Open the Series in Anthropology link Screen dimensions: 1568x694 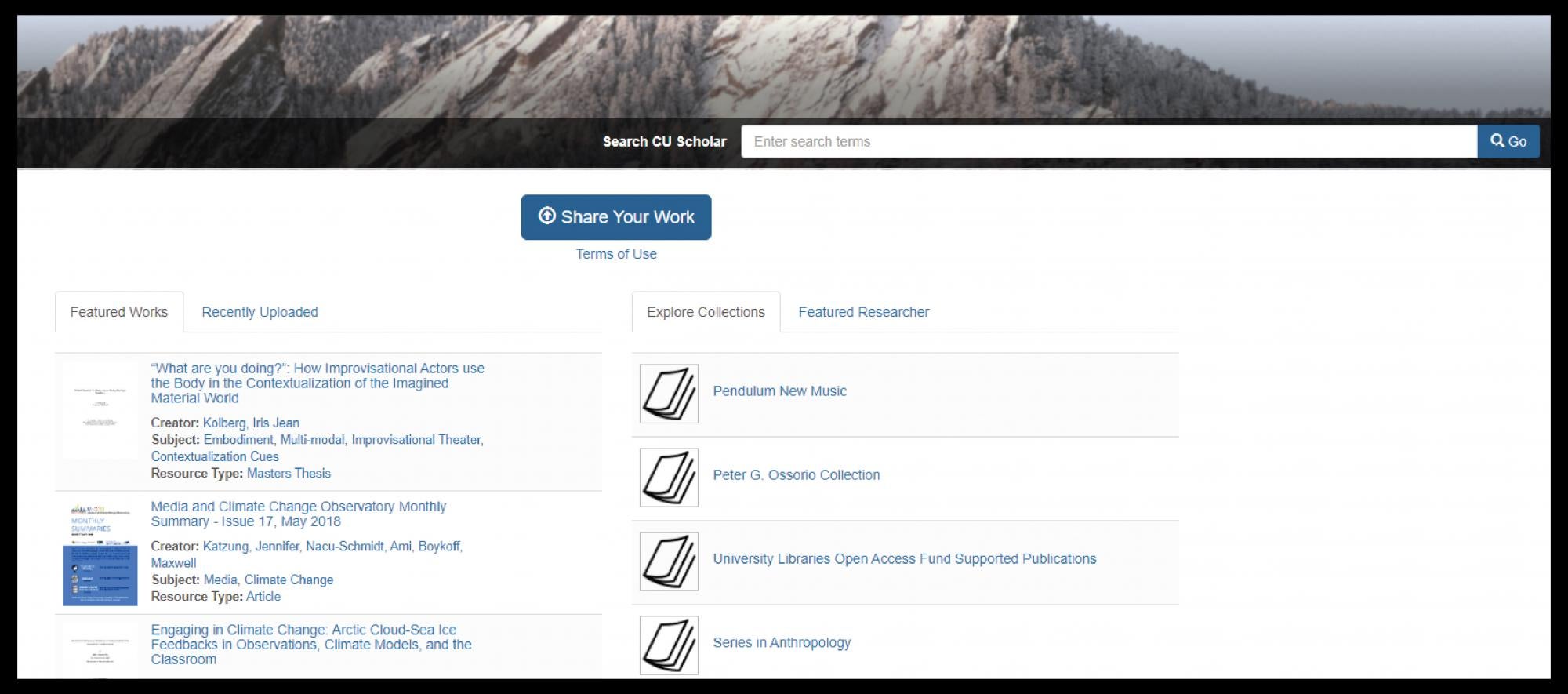click(782, 643)
